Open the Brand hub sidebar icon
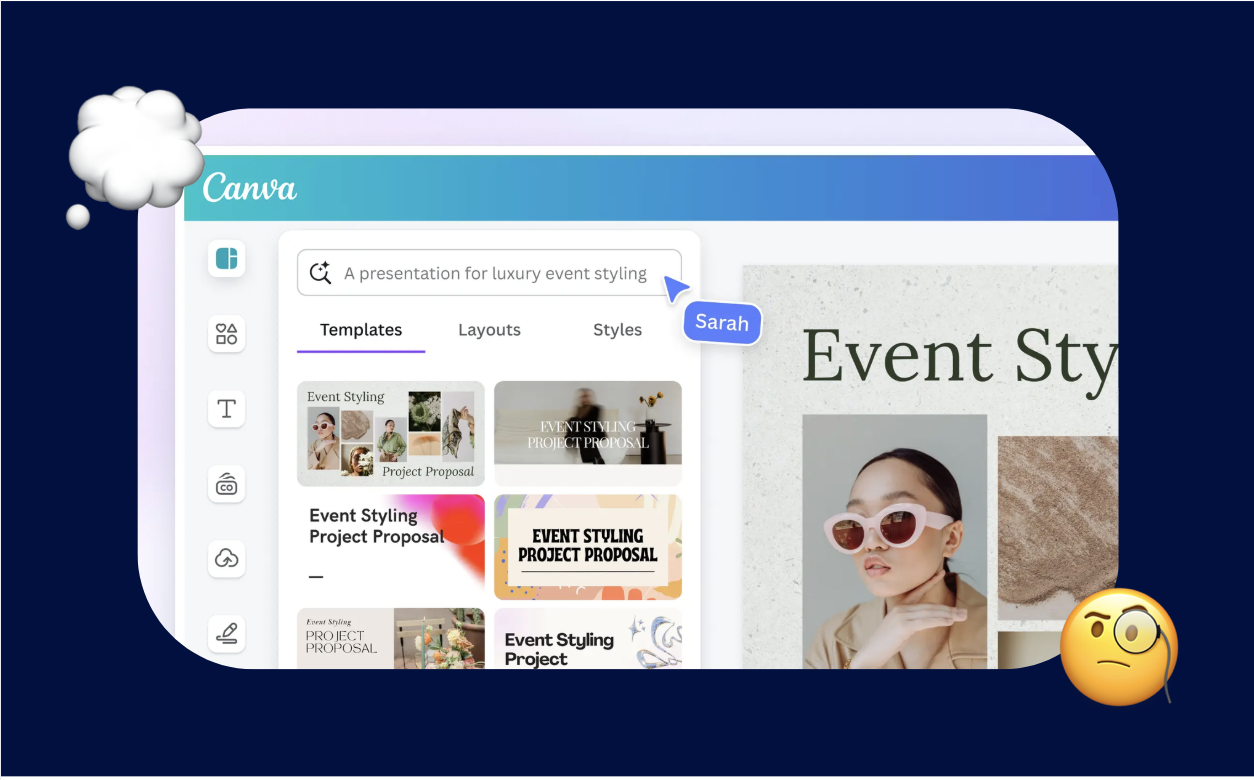Image resolution: width=1254 pixels, height=780 pixels. tap(227, 484)
